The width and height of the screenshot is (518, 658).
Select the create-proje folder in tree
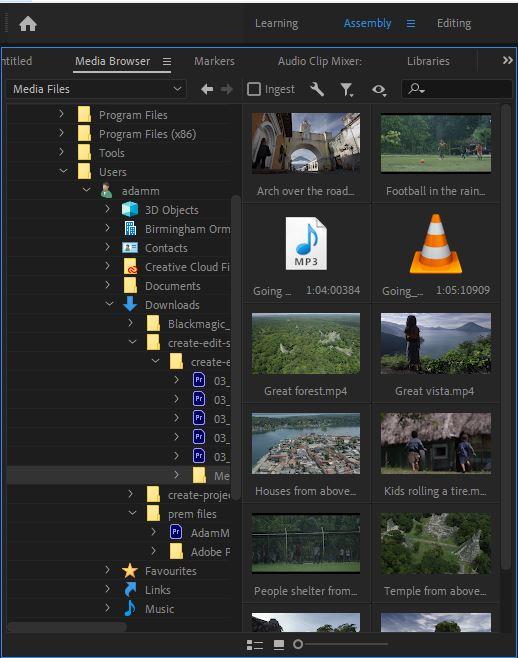tap(188, 495)
